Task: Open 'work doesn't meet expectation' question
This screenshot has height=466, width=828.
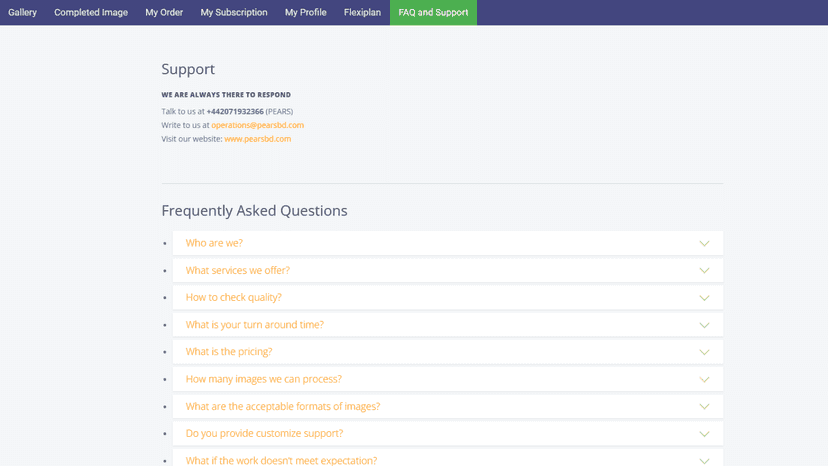Action: pos(448,458)
